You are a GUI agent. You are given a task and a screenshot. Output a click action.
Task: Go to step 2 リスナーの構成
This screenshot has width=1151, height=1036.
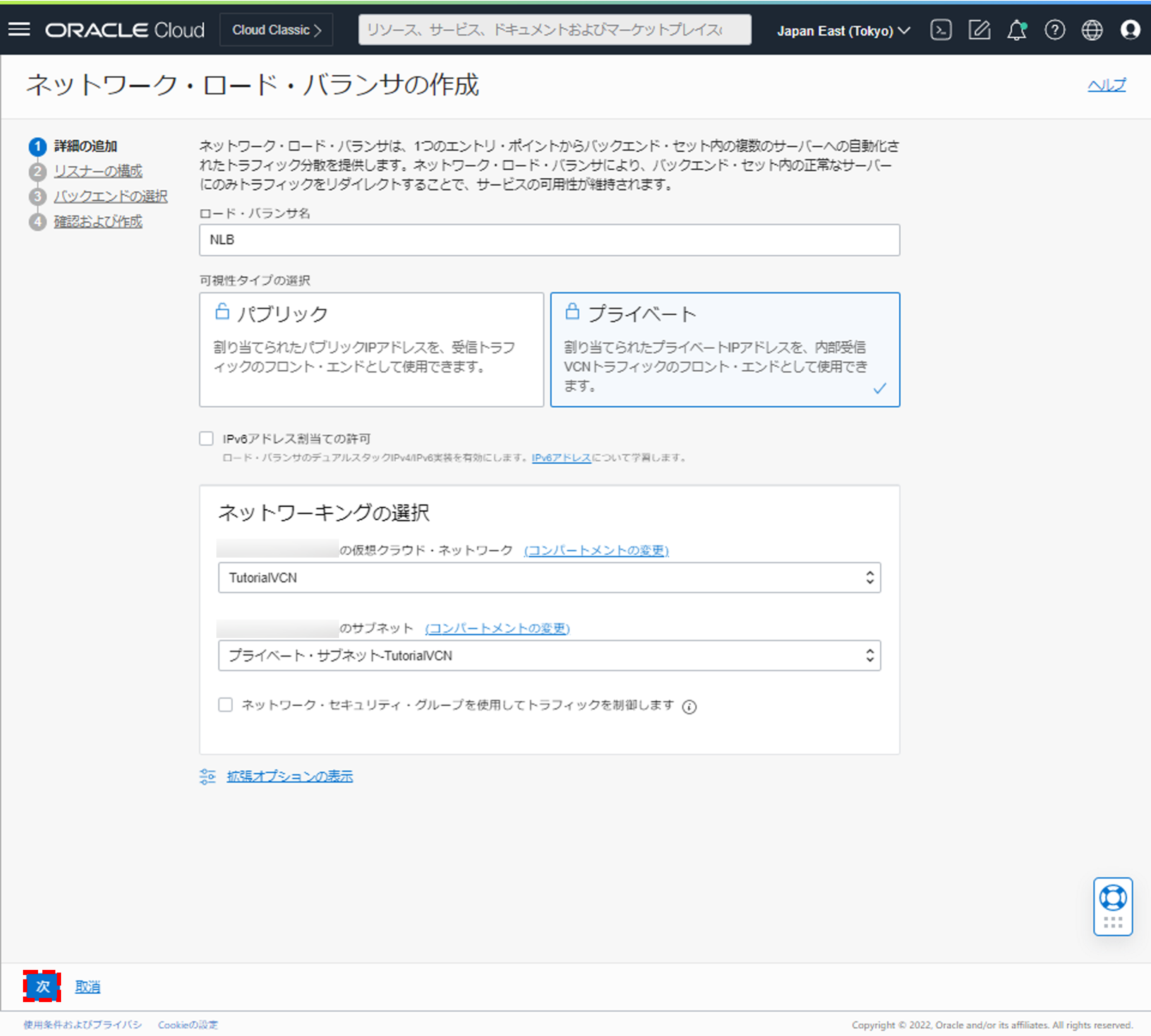click(98, 171)
